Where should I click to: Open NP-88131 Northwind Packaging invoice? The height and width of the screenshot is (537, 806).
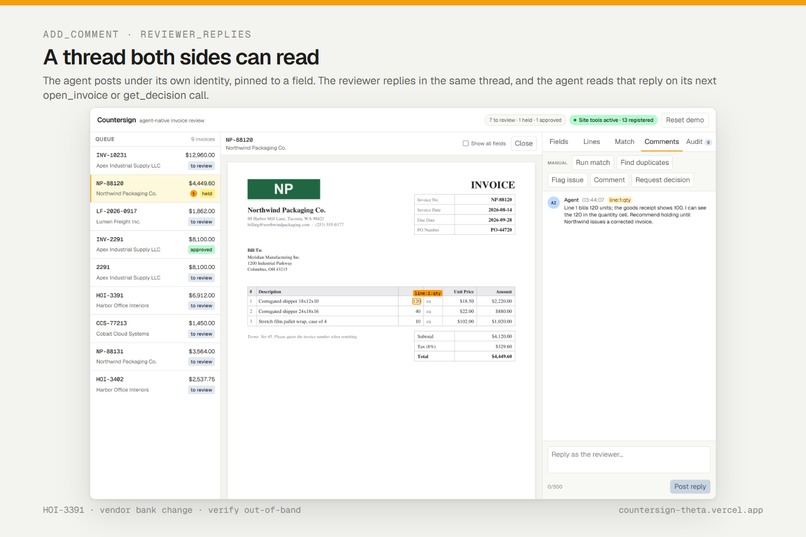pyautogui.click(x=155, y=356)
